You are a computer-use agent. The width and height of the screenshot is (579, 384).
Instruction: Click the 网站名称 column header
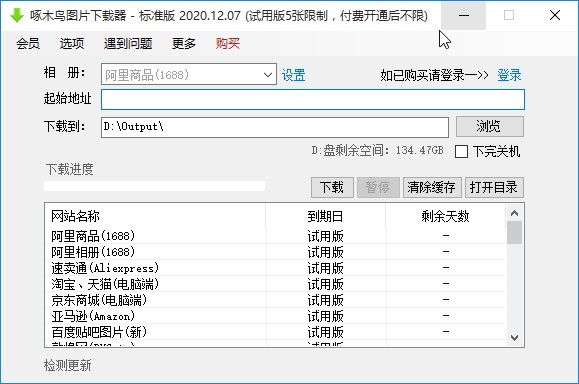tap(155, 216)
